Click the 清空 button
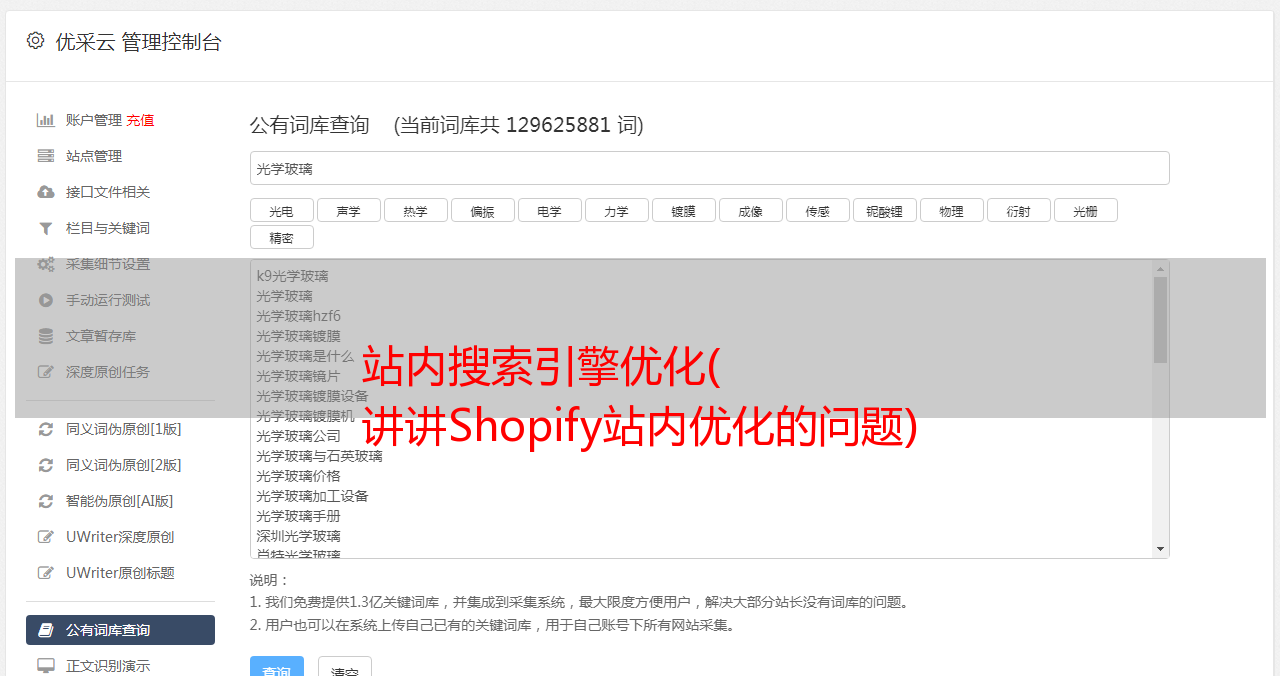 click(x=345, y=669)
